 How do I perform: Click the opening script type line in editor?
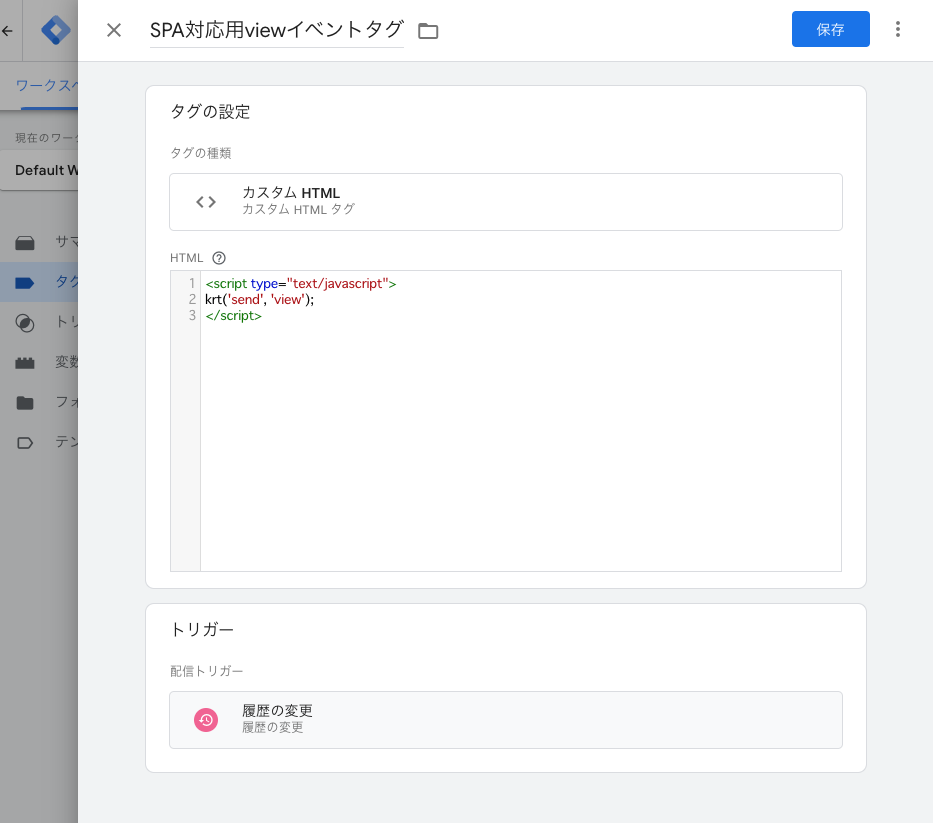pos(300,283)
